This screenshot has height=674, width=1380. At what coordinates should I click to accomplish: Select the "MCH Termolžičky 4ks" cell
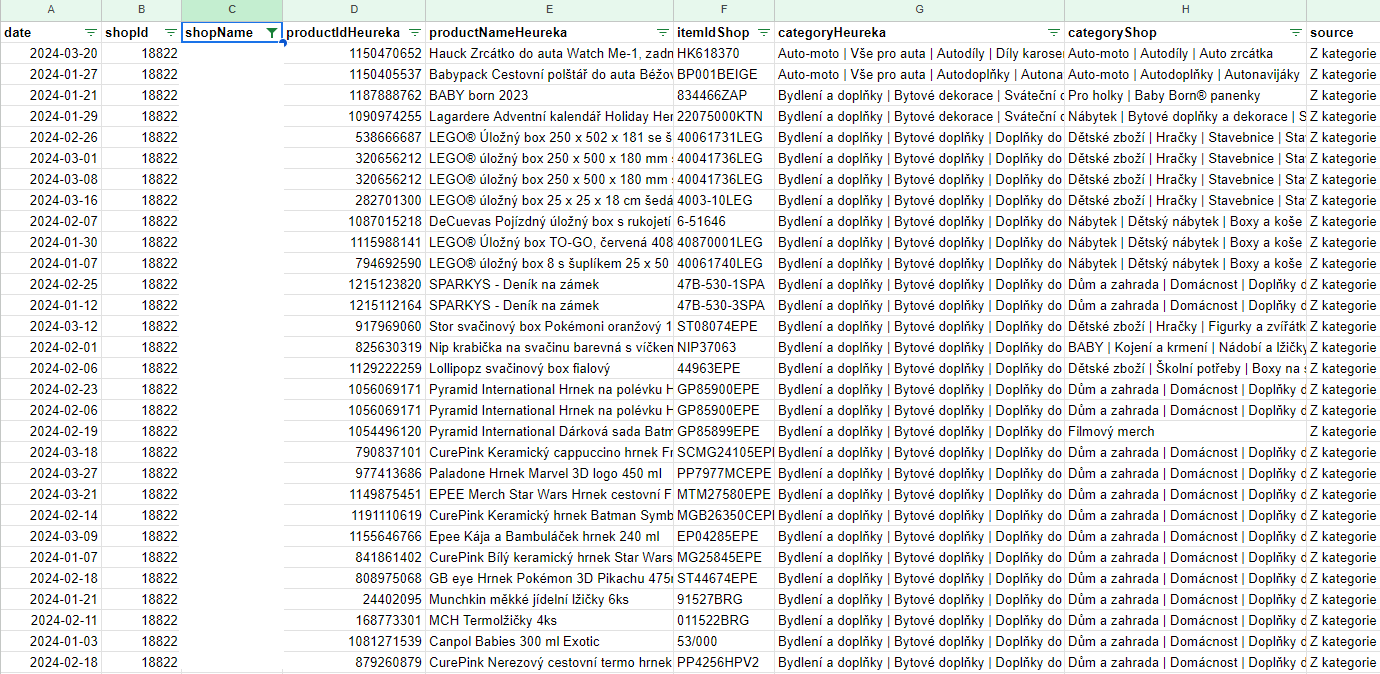550,621
